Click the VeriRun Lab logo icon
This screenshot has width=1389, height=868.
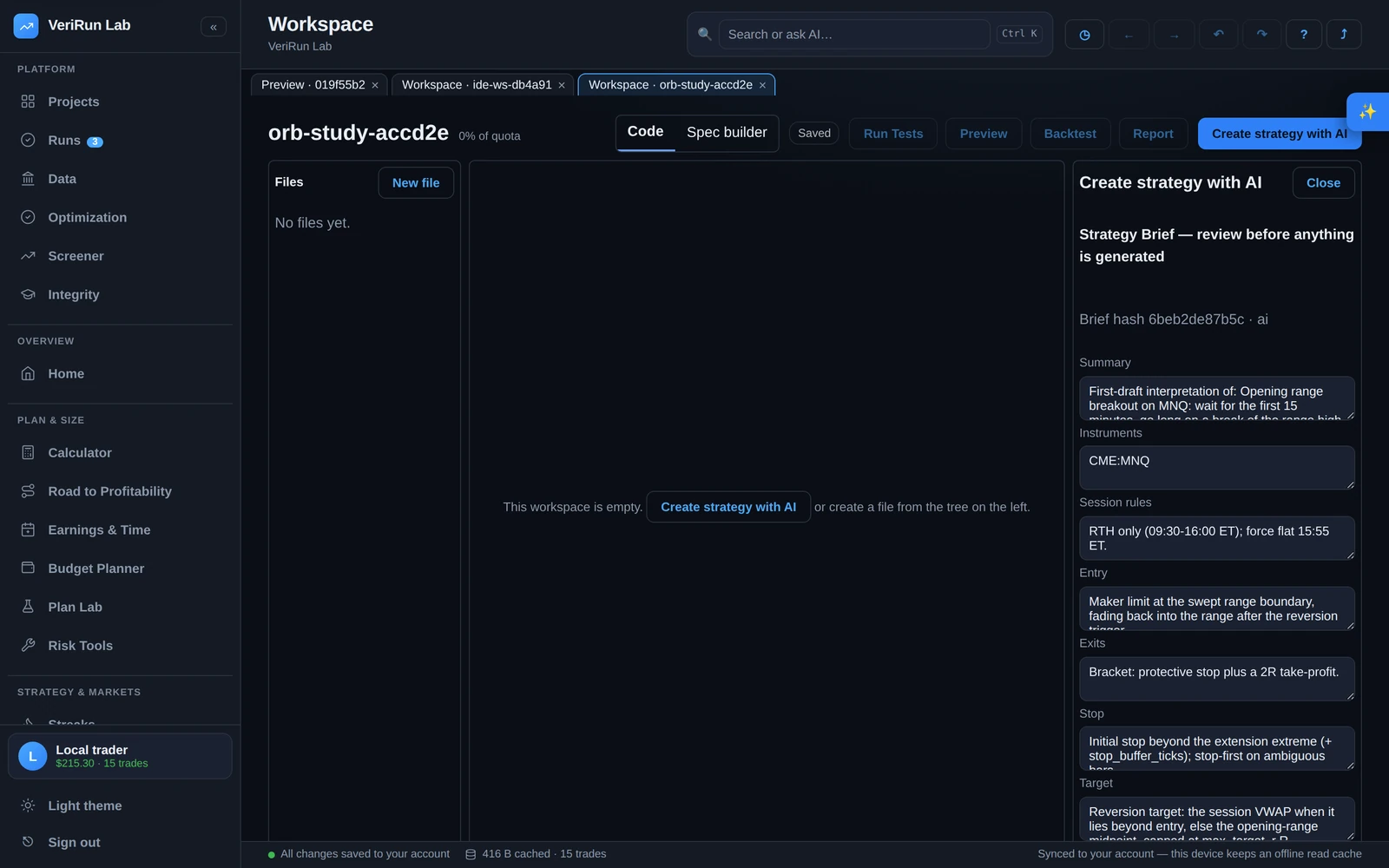point(26,26)
